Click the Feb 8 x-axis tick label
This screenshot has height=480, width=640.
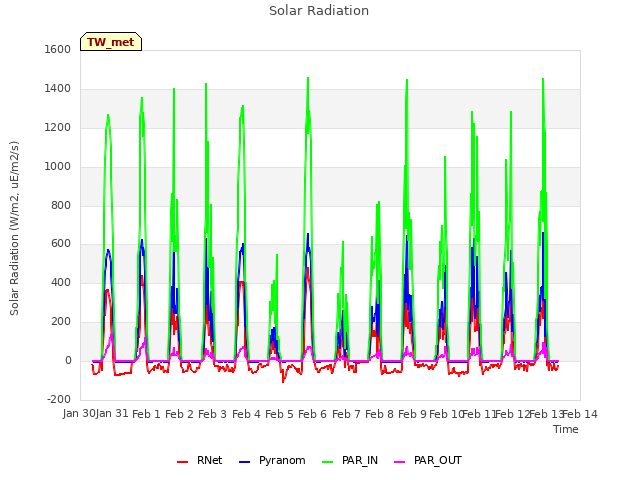tap(380, 414)
